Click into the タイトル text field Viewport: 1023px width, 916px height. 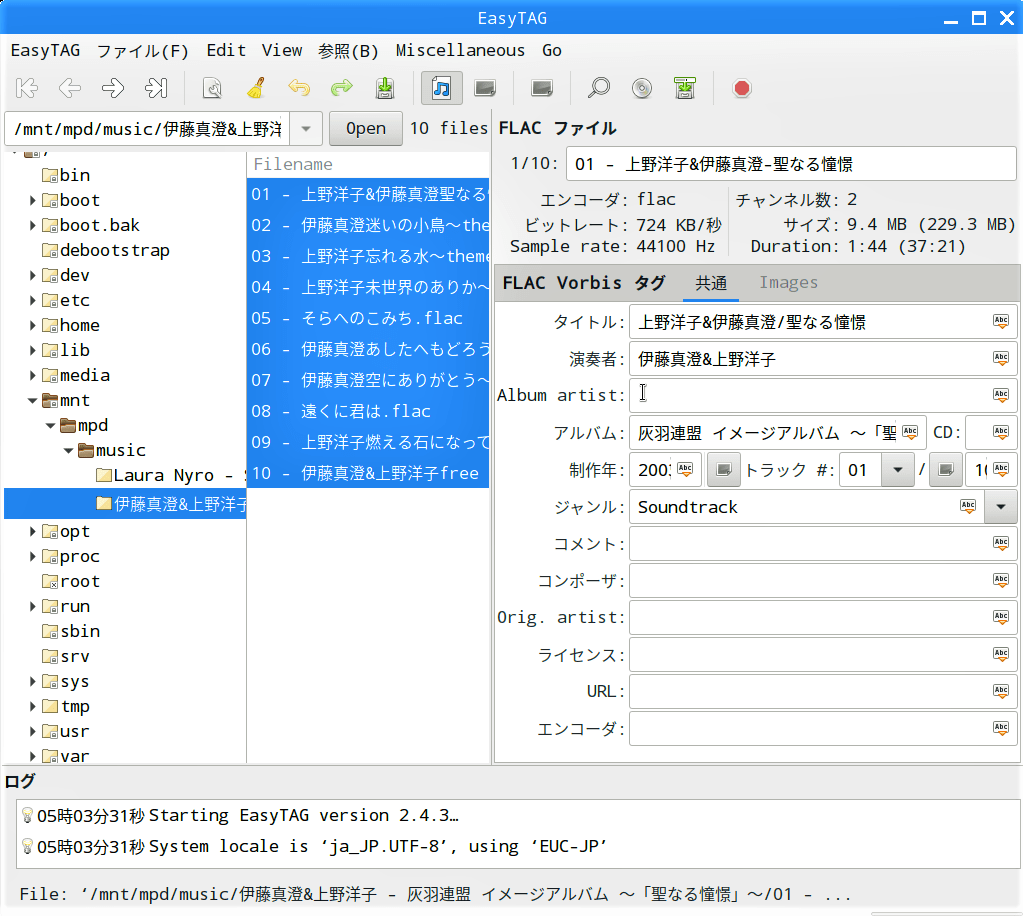(823, 322)
